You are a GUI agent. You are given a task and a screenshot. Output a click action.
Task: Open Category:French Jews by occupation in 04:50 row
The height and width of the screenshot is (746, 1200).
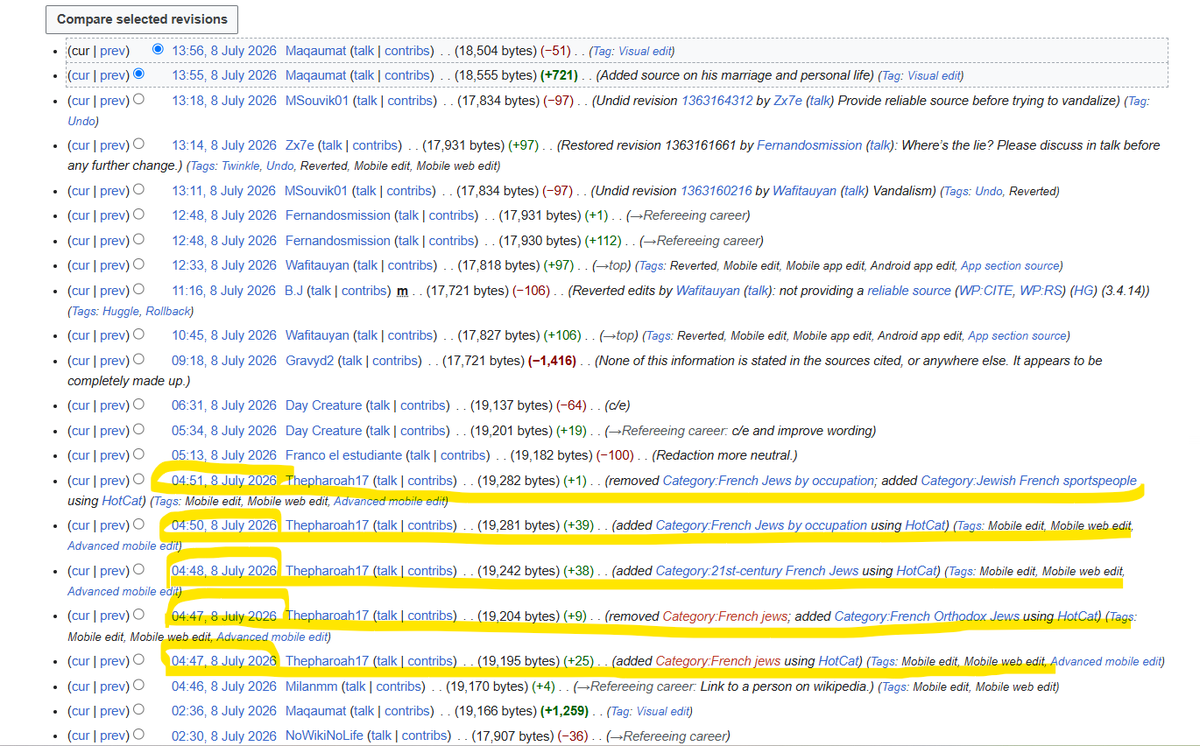(762, 525)
